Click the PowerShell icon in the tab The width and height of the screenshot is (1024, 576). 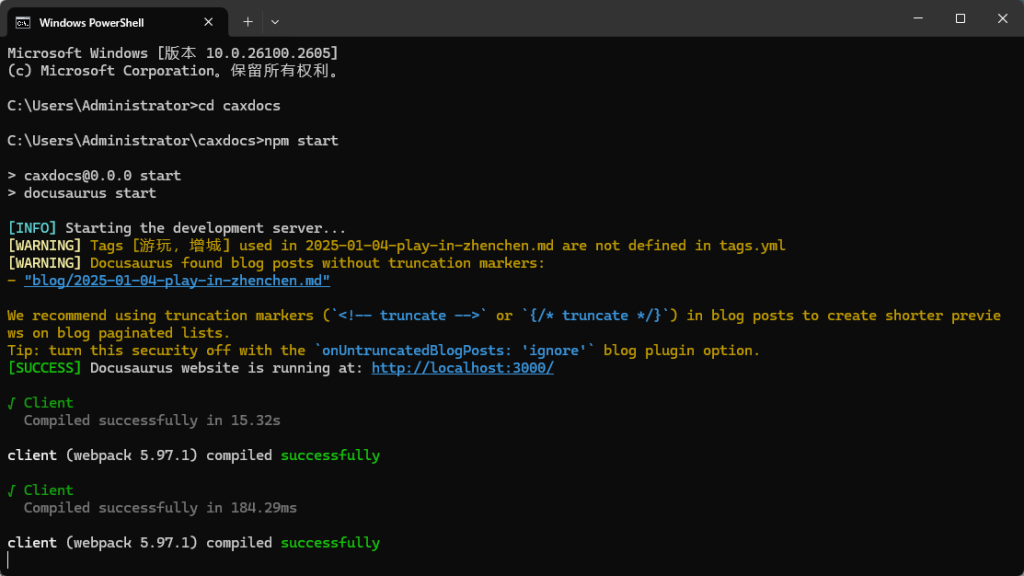23,23
